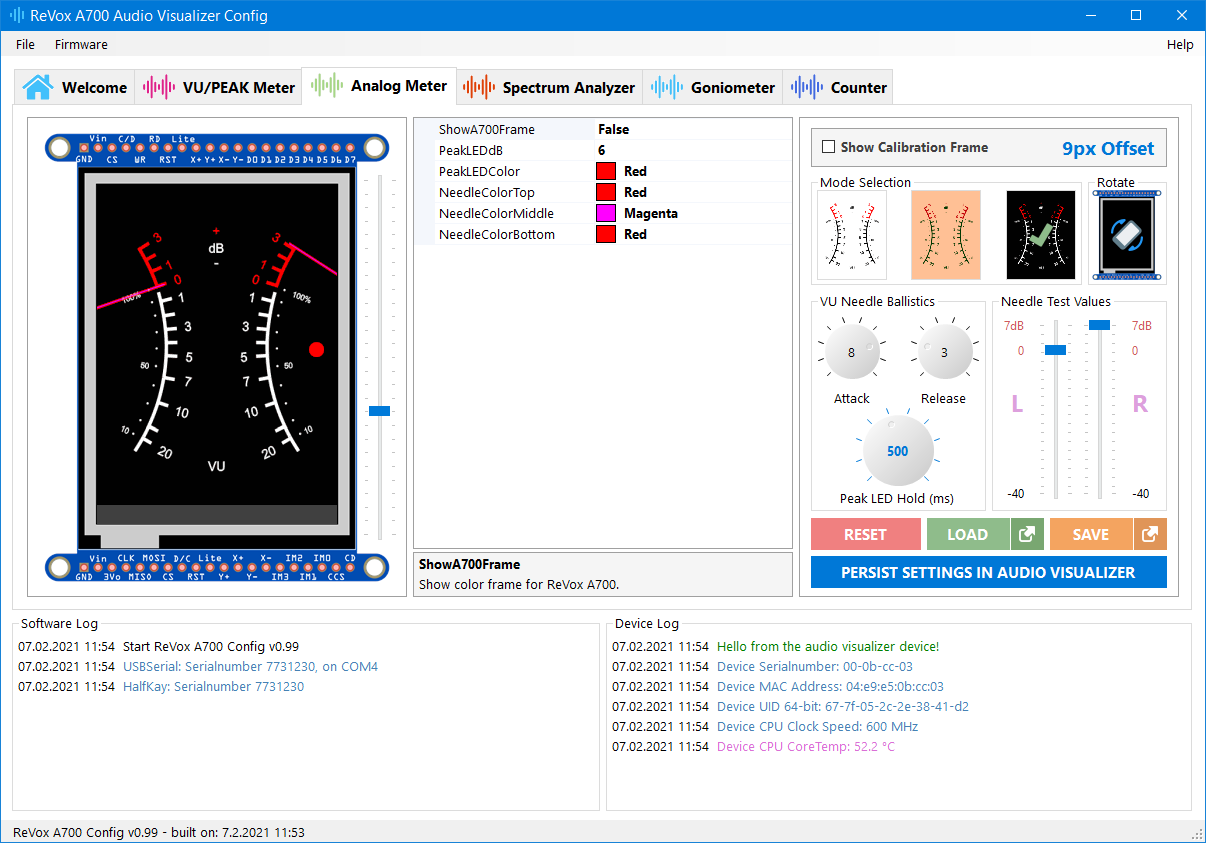This screenshot has height=843, width=1206.
Task: Click the status bar build version text
Action: pyautogui.click(x=159, y=832)
